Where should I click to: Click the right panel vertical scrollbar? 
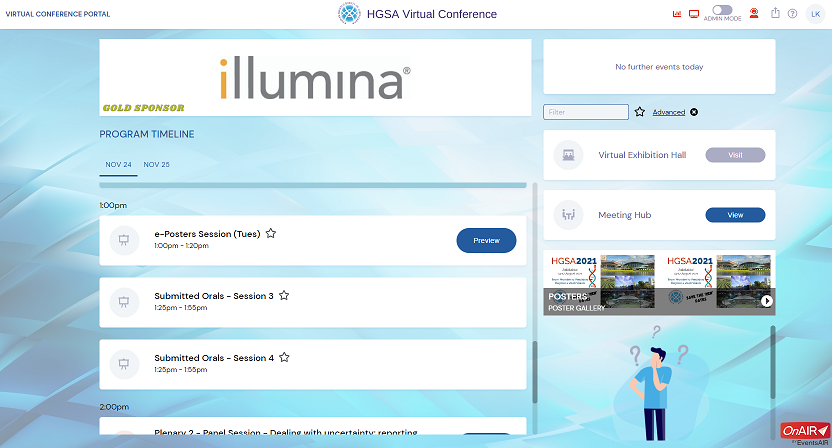pyautogui.click(x=773, y=362)
